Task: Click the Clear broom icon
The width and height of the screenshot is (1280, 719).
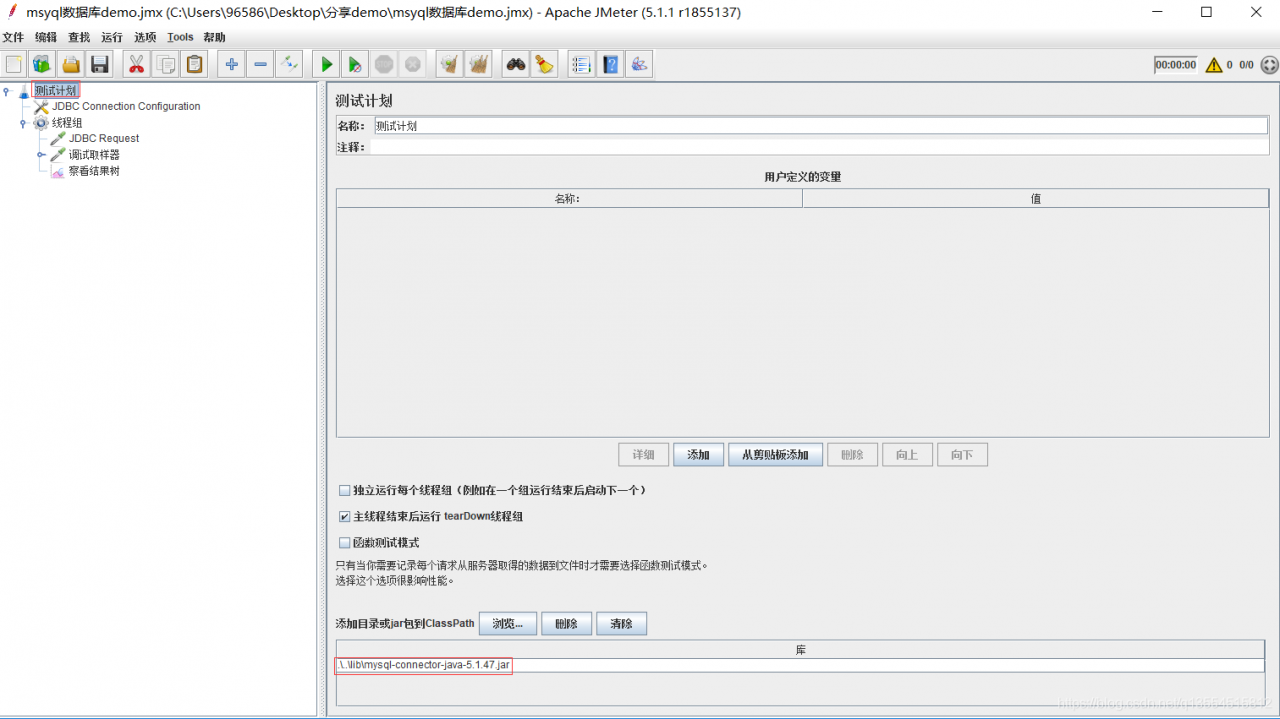Action: click(450, 65)
